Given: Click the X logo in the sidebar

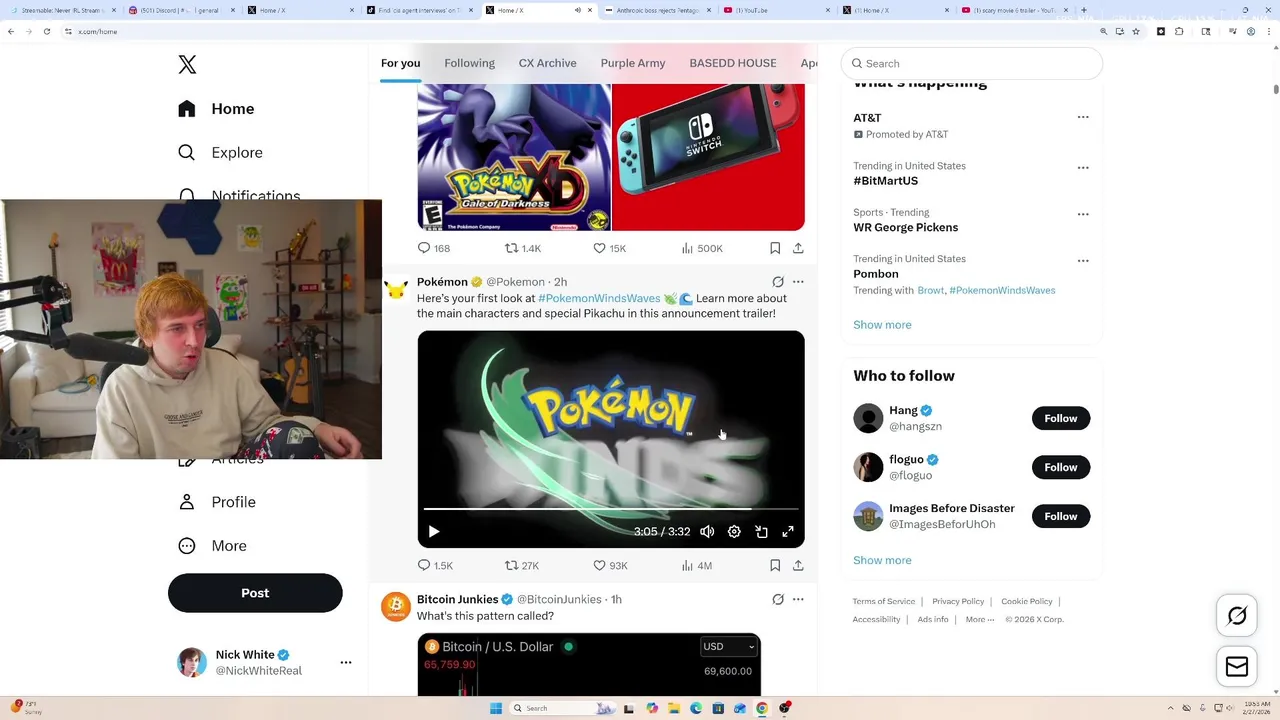Looking at the screenshot, I should point(187,65).
